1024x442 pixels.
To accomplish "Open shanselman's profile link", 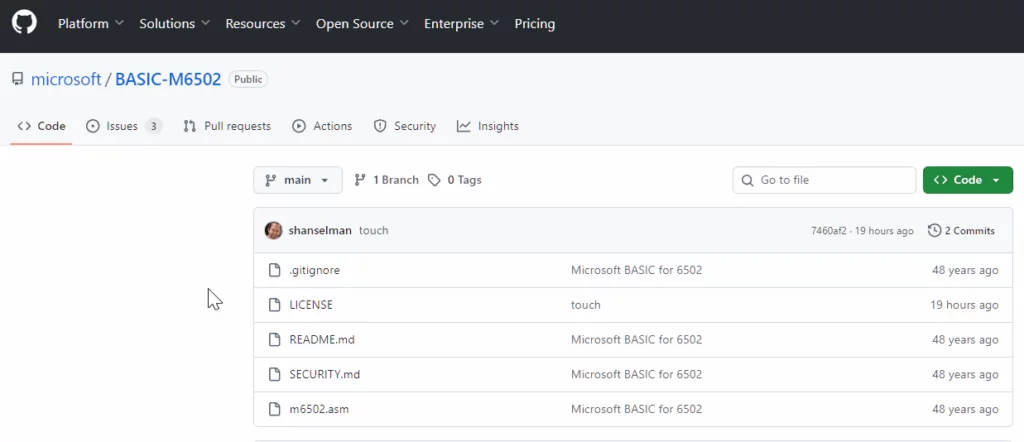I will click(320, 230).
